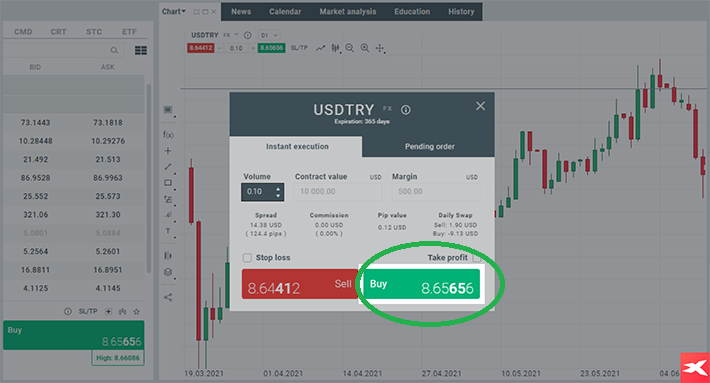Zoom out the chart

pyautogui.click(x=350, y=48)
